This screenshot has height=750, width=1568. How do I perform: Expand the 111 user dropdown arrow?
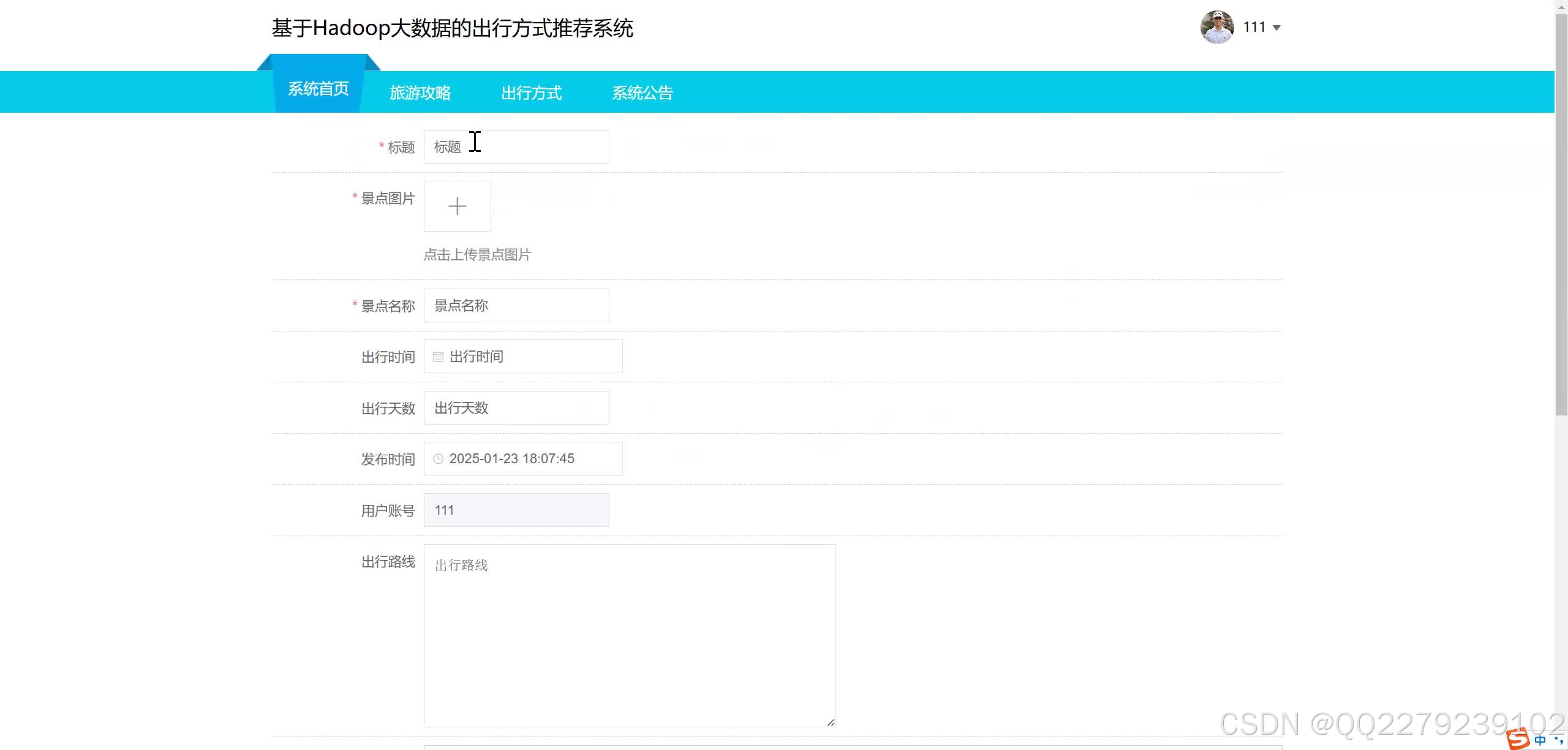(x=1276, y=28)
